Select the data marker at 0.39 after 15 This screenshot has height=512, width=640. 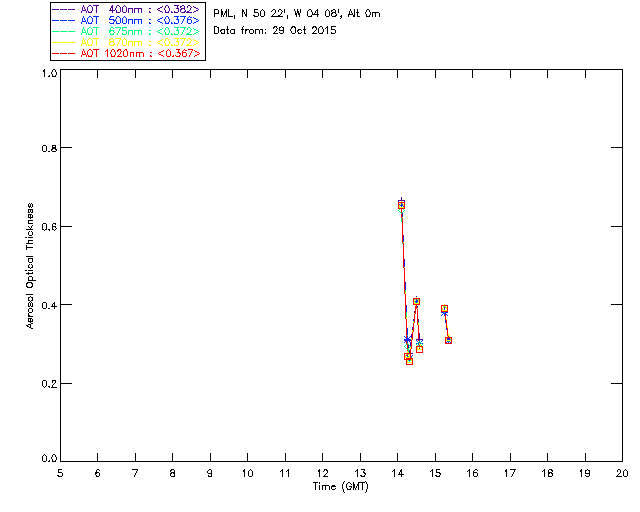[444, 309]
